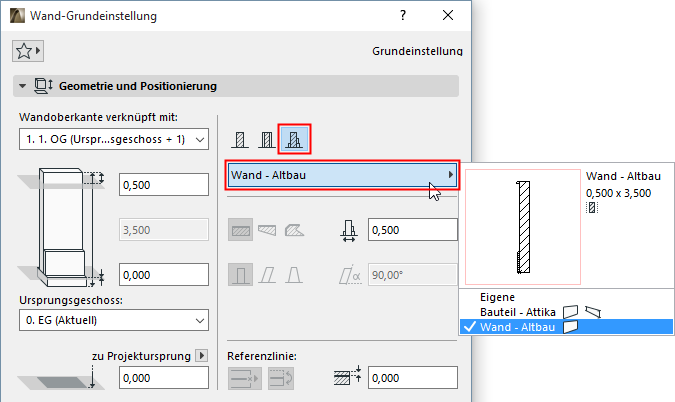
Task: Click the zu Projektursprung arrow button
Action: [200, 355]
